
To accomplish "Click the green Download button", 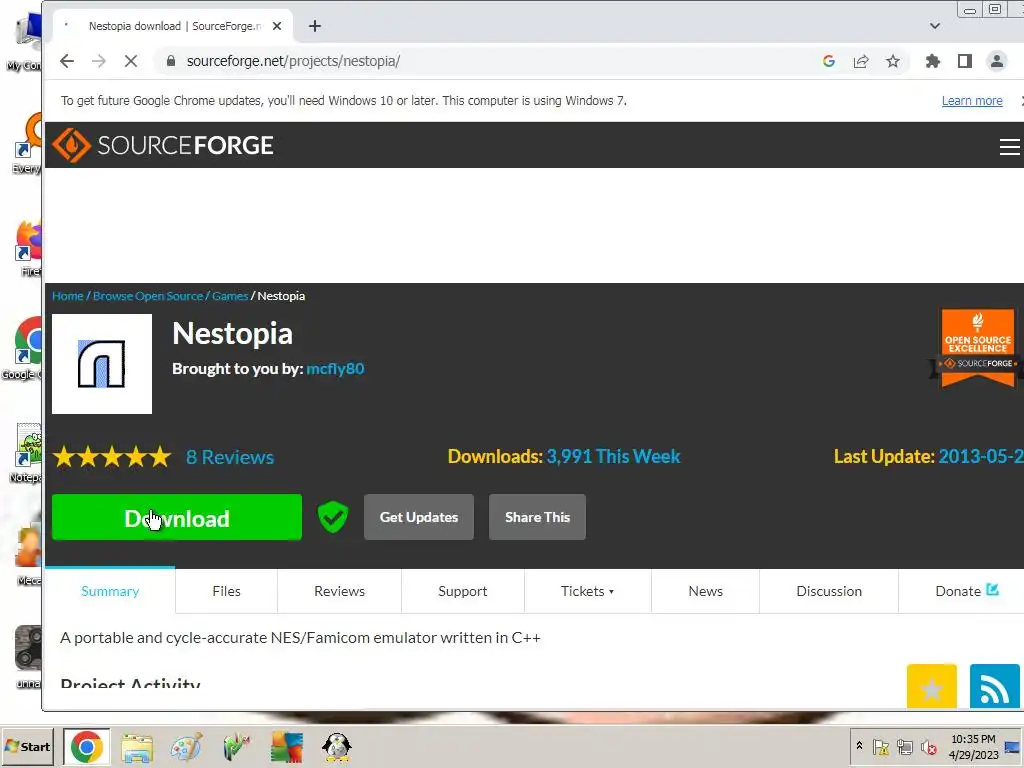I will [x=177, y=517].
